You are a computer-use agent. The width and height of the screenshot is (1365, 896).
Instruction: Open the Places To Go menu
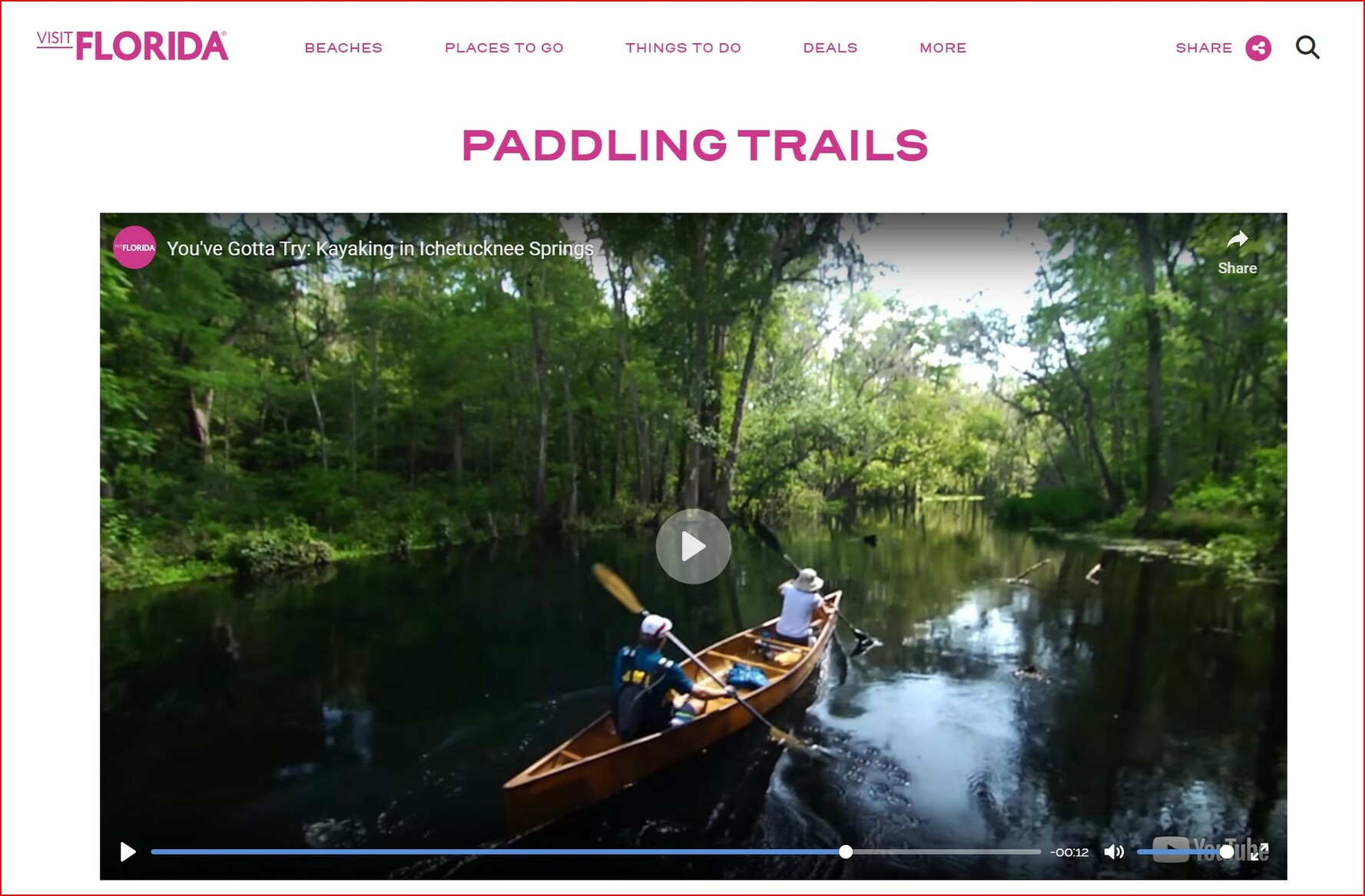[x=504, y=48]
